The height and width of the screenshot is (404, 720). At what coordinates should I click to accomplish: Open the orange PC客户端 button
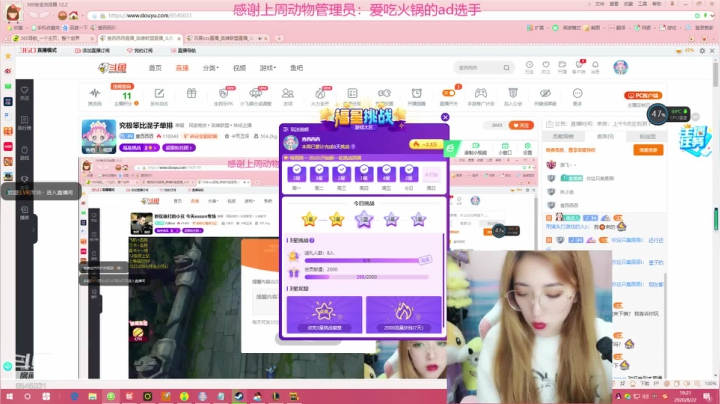pyautogui.click(x=643, y=95)
